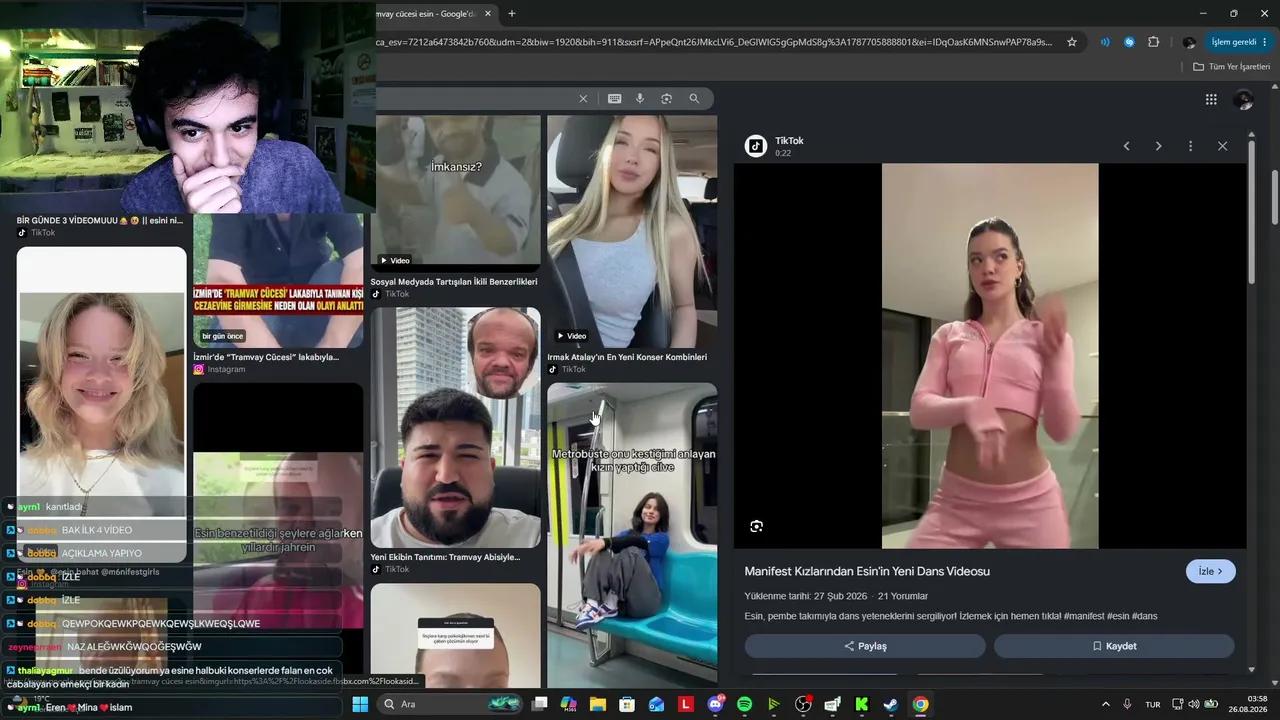Screen dimensions: 1280x720
Task: Open Kick app from the taskbar
Action: click(x=861, y=704)
